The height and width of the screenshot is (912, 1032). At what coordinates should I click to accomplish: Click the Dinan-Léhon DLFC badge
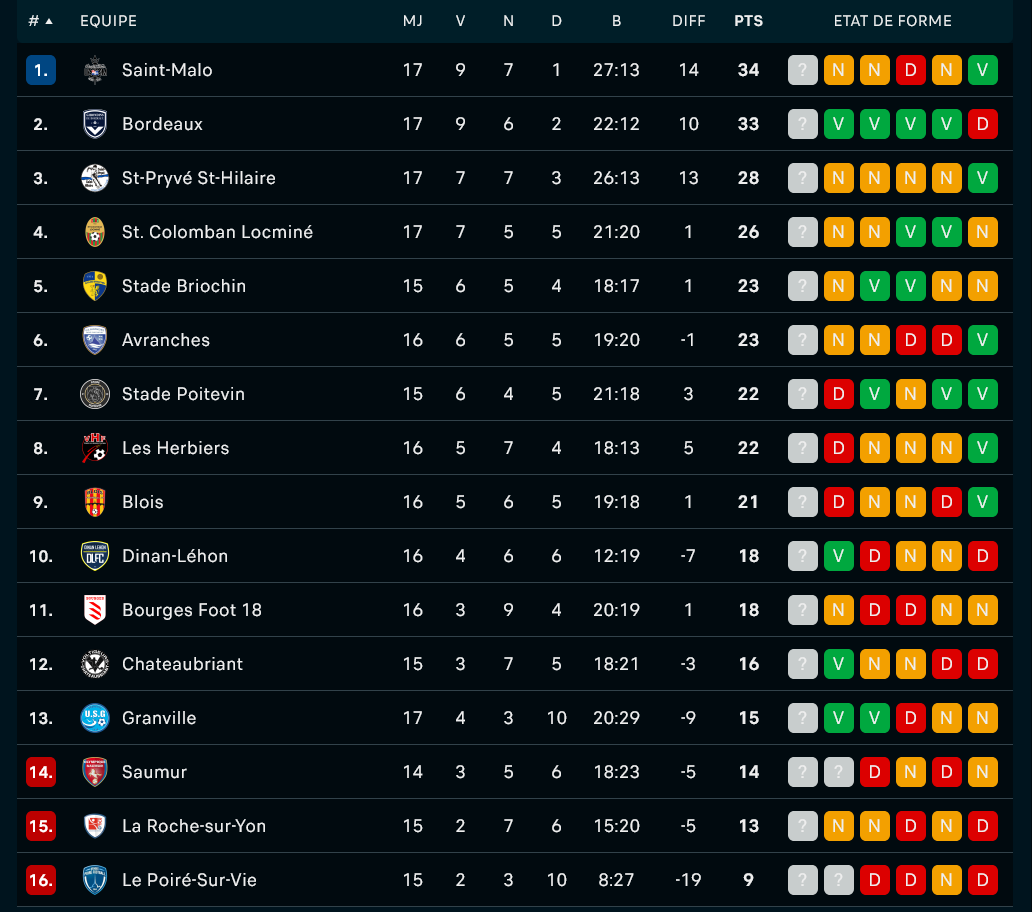tap(95, 555)
